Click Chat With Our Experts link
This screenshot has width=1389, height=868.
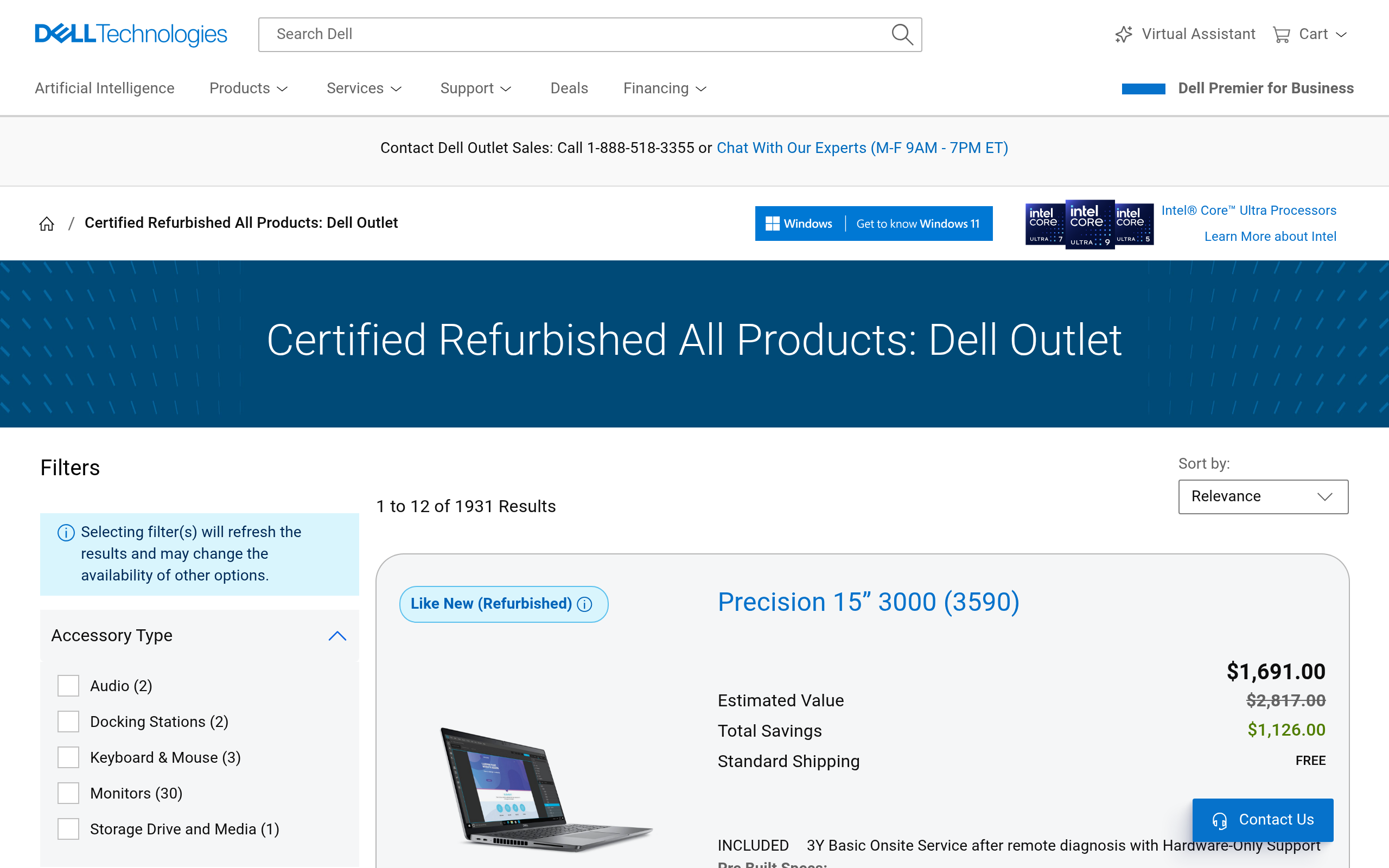coord(862,148)
